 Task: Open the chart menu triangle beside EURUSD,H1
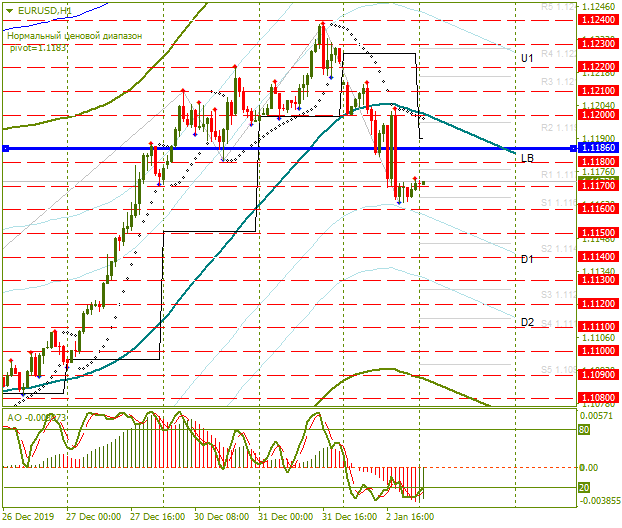pyautogui.click(x=9, y=11)
